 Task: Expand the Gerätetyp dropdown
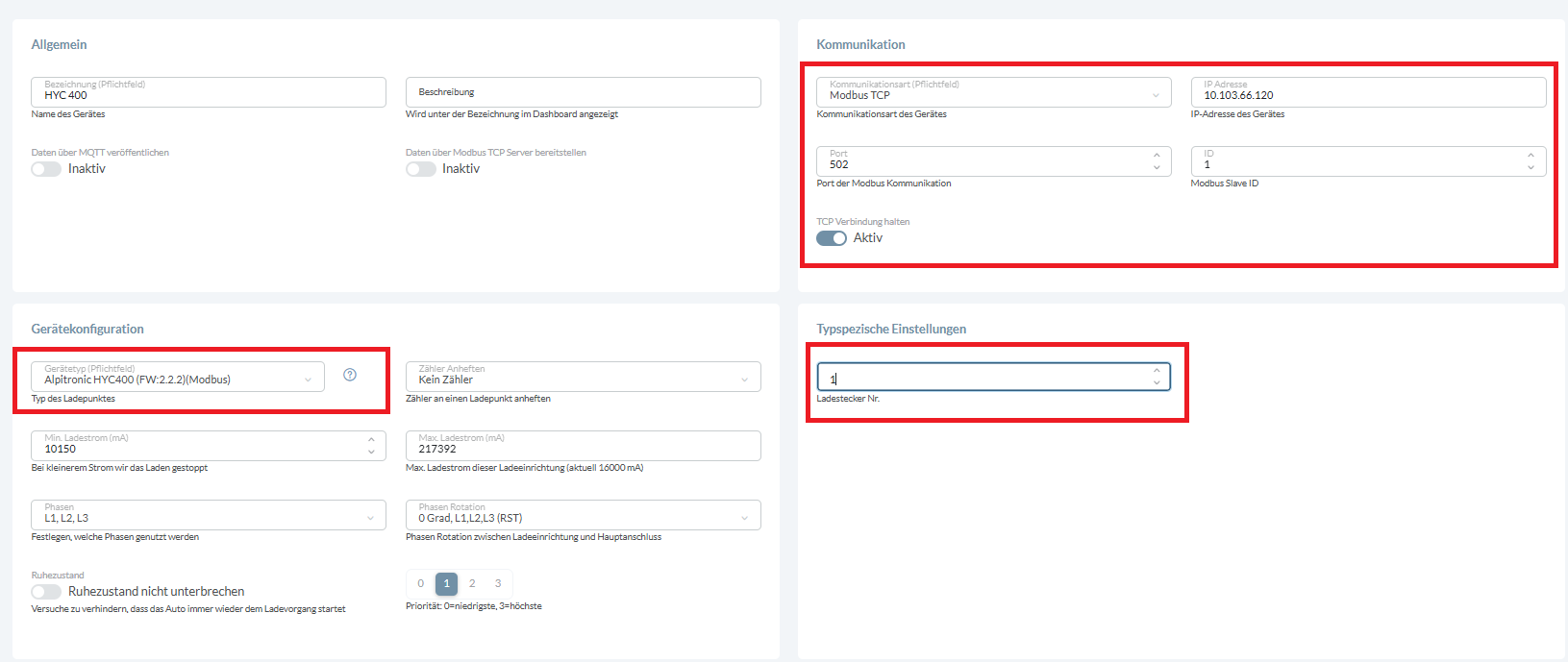(x=178, y=377)
